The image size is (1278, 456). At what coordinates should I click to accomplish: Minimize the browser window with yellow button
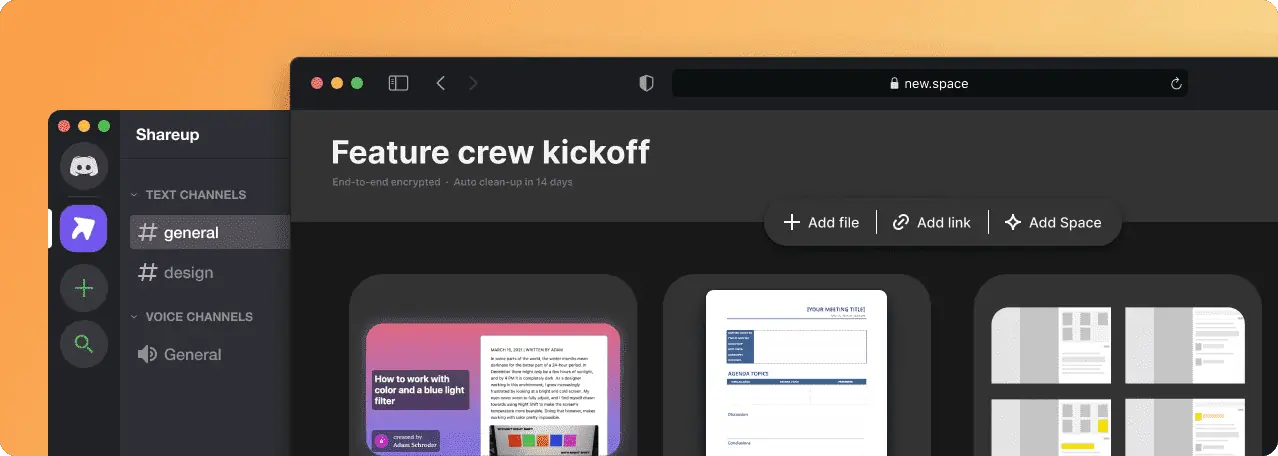(337, 84)
